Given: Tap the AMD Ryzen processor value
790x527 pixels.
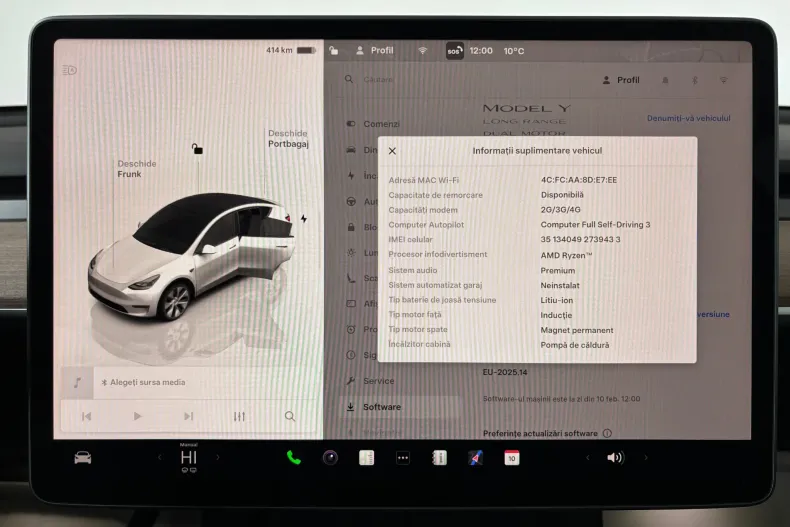Looking at the screenshot, I should 566,255.
